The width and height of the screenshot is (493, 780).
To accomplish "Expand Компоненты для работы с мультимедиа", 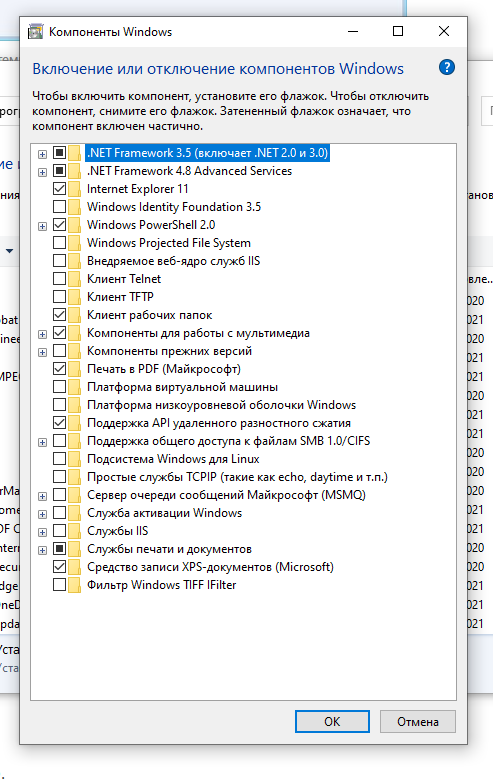I will point(42,334).
